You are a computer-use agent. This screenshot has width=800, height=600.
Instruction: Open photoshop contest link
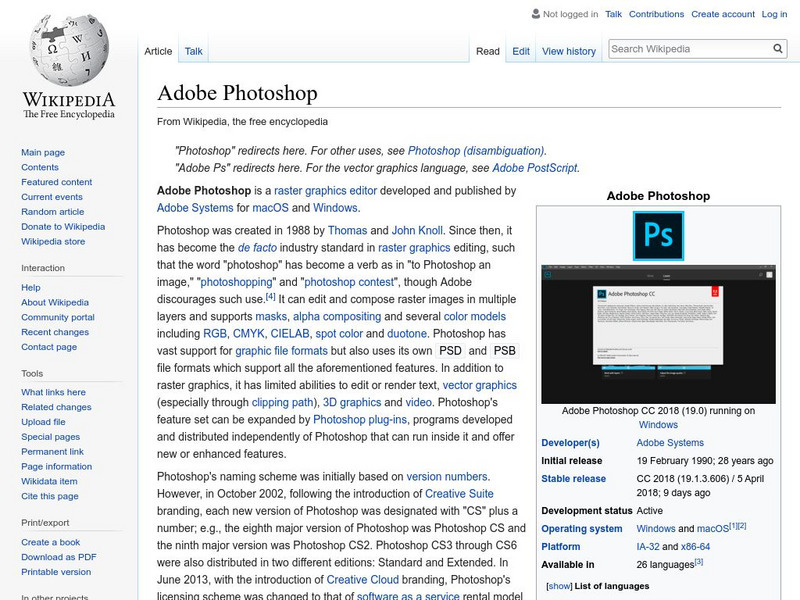click(x=349, y=282)
